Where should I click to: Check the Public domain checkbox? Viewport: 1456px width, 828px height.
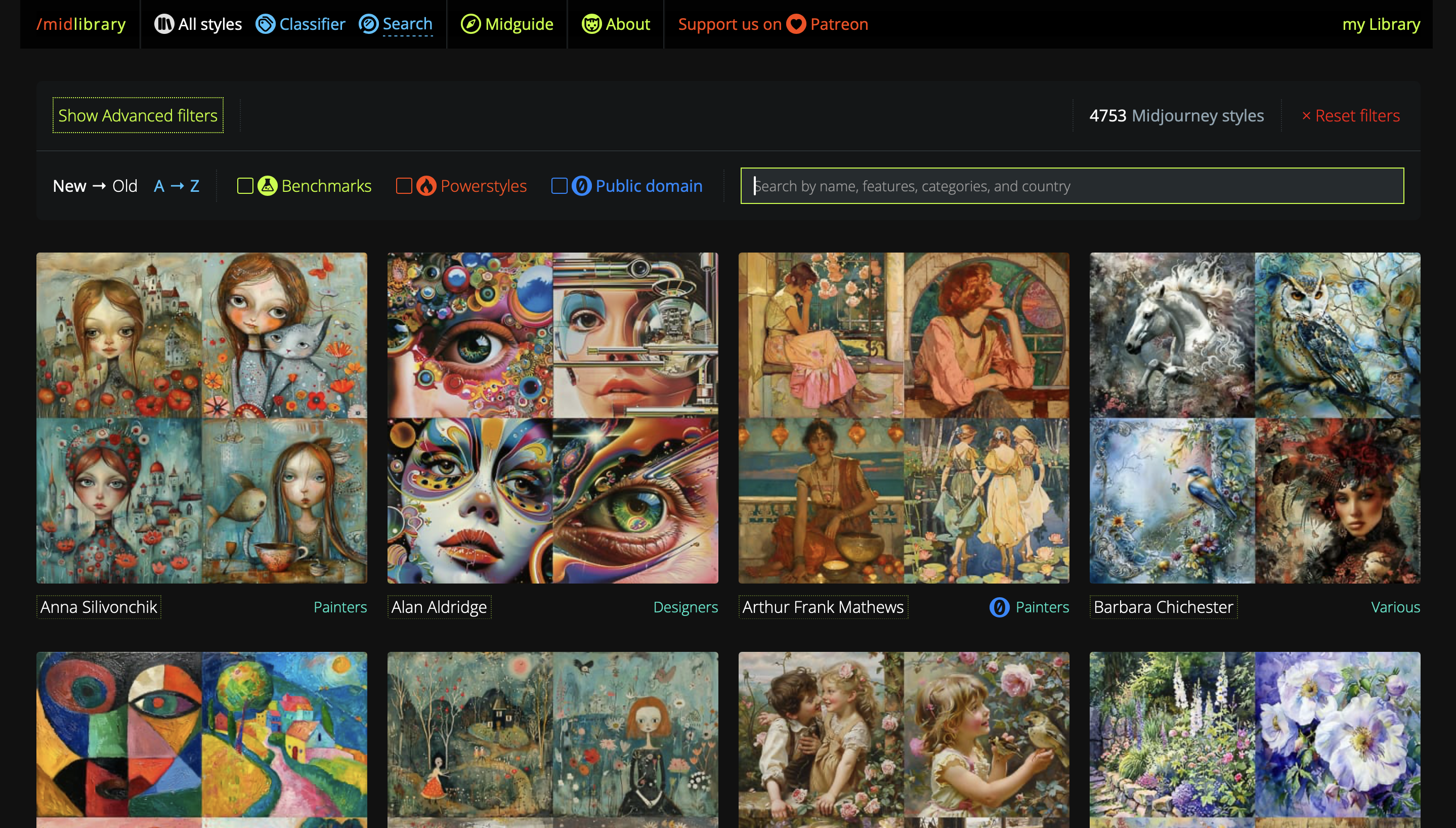coord(559,186)
